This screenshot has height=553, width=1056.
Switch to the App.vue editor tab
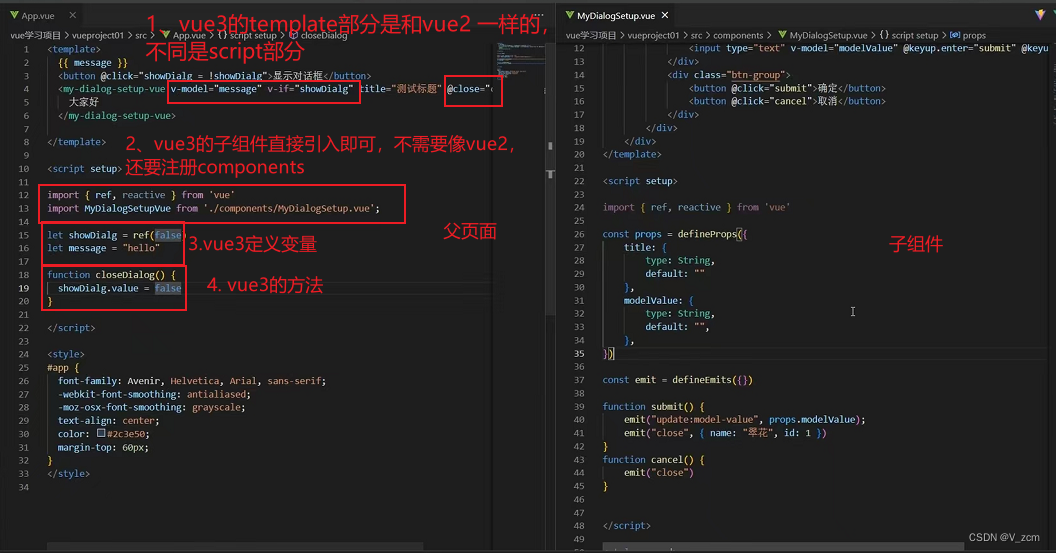pos(40,15)
